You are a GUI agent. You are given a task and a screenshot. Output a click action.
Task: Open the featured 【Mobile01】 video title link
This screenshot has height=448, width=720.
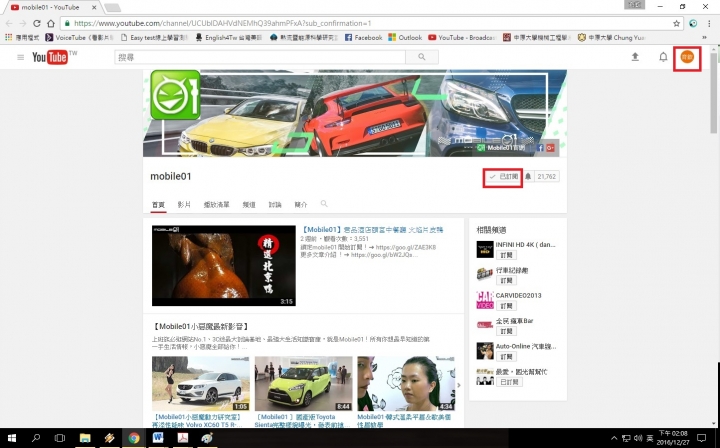372,230
